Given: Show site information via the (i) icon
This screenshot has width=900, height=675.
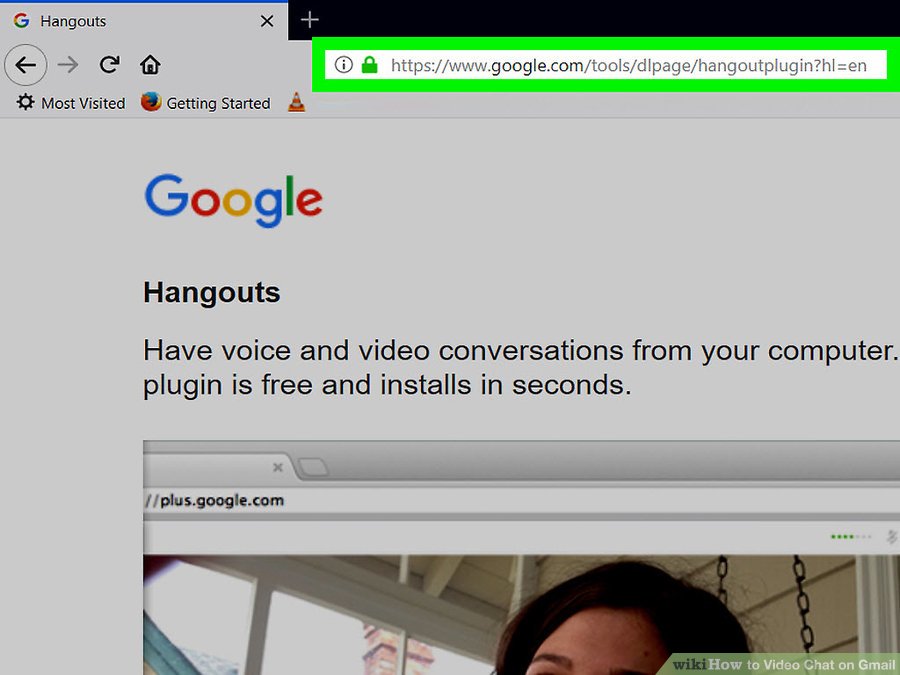Looking at the screenshot, I should click(343, 65).
